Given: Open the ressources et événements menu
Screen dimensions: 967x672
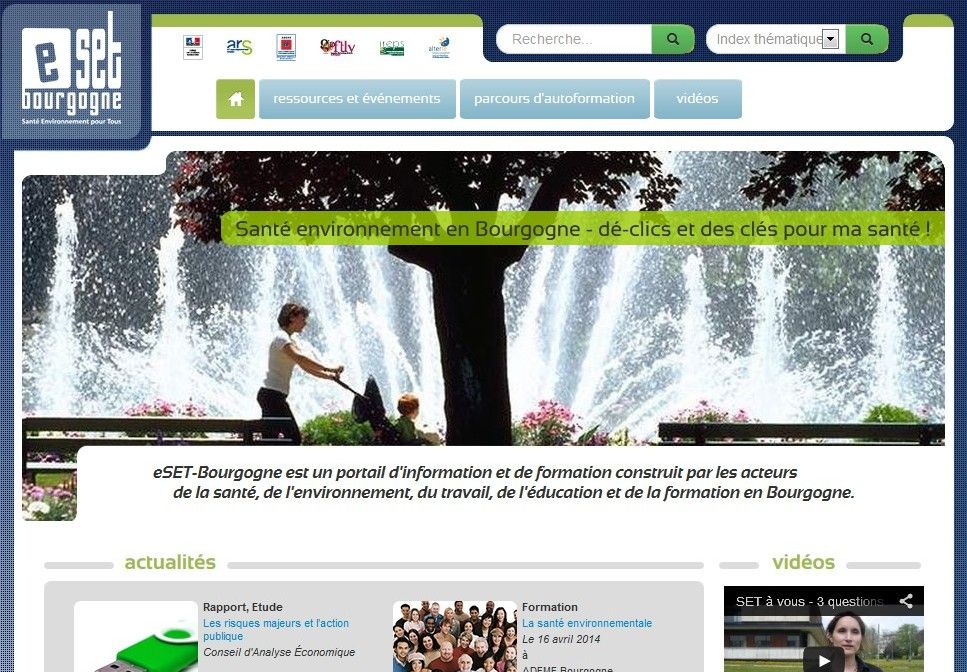Looking at the screenshot, I should [357, 99].
